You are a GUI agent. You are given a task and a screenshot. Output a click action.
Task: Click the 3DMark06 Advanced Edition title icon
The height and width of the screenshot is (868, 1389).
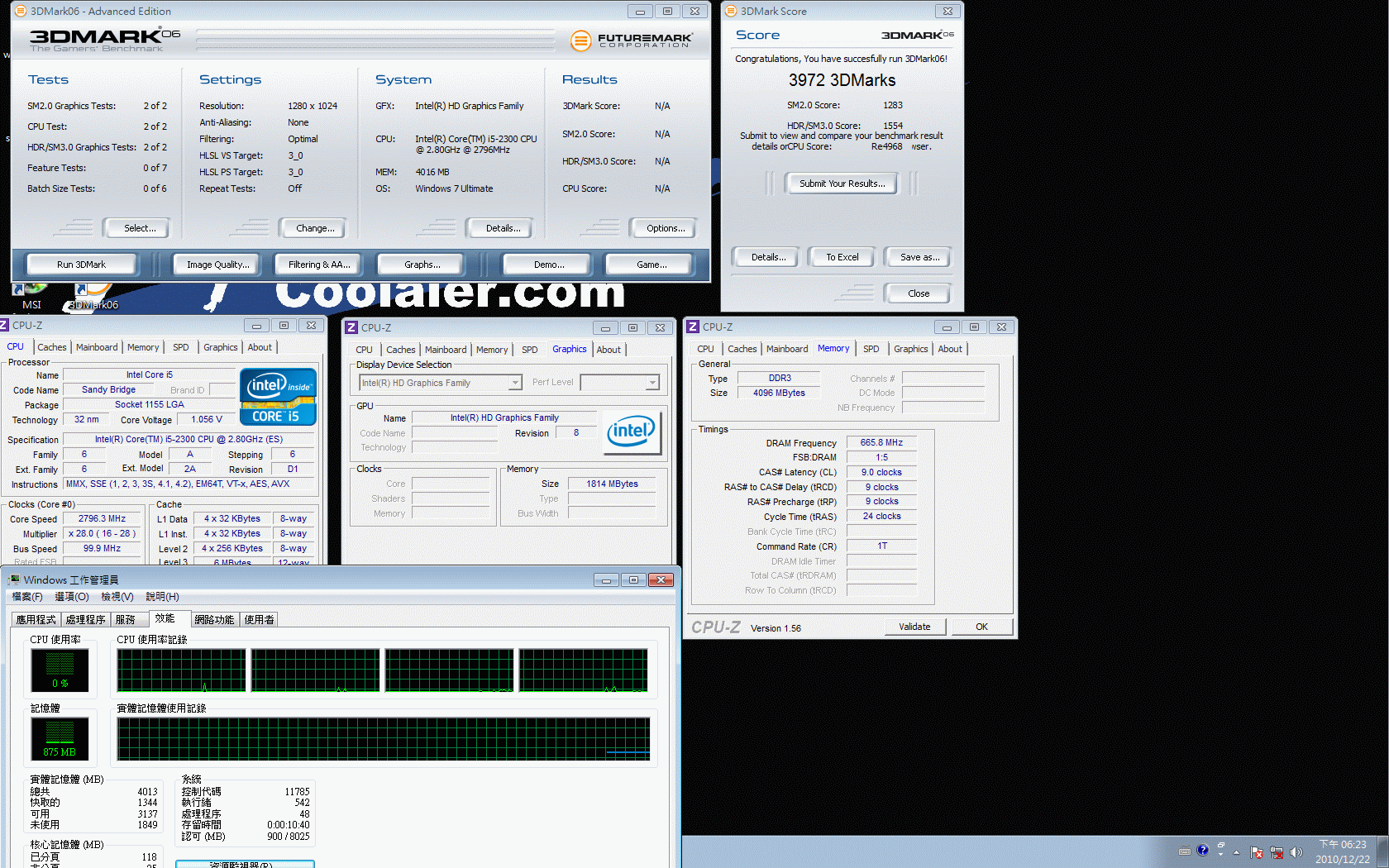point(20,11)
